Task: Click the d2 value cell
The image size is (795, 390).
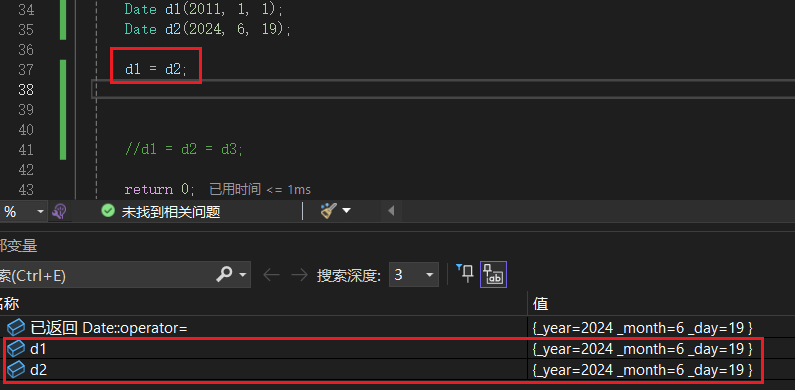Action: (642, 370)
